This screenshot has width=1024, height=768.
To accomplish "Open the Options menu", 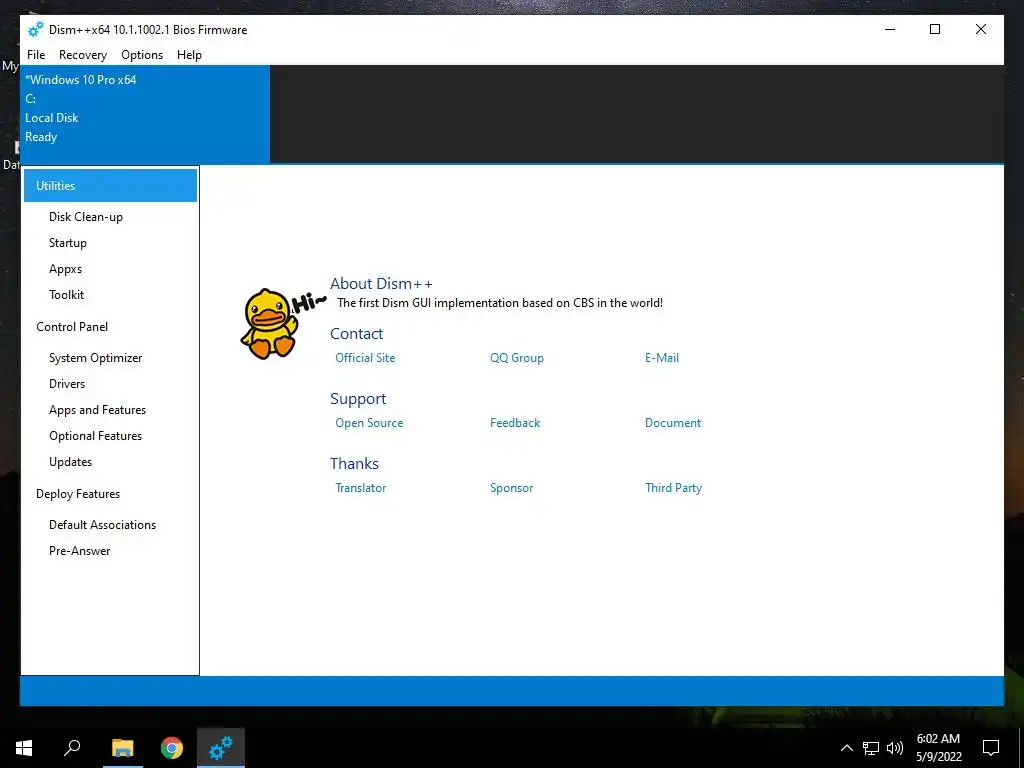I will [142, 55].
